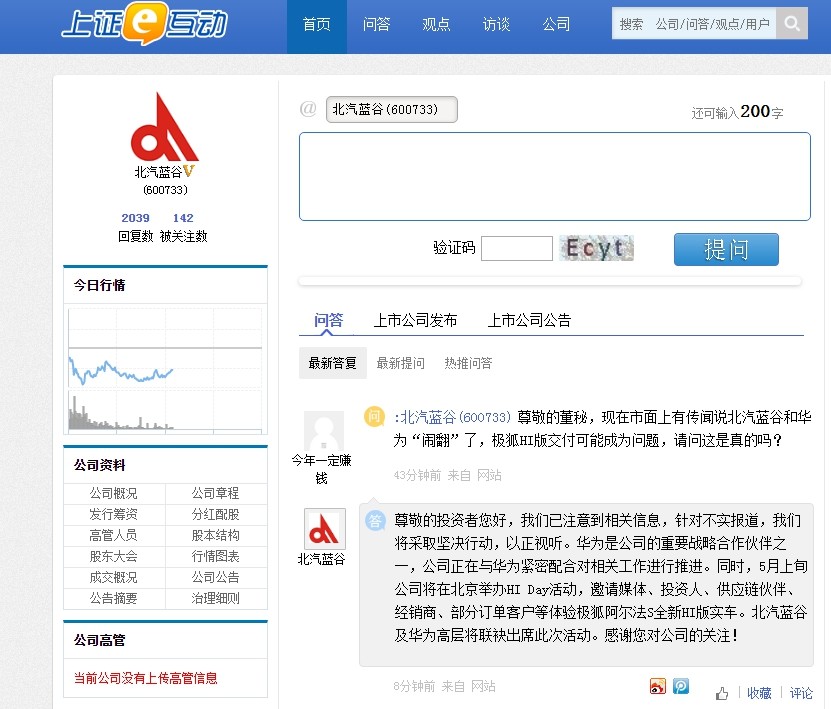Click 北汽蓝谷 V name under logo
This screenshot has width=831, height=709.
pyautogui.click(x=164, y=172)
